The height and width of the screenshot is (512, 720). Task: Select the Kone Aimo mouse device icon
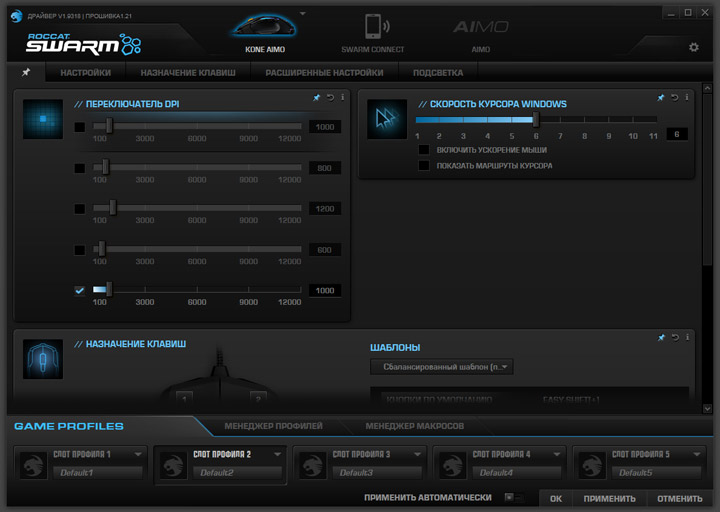[264, 26]
